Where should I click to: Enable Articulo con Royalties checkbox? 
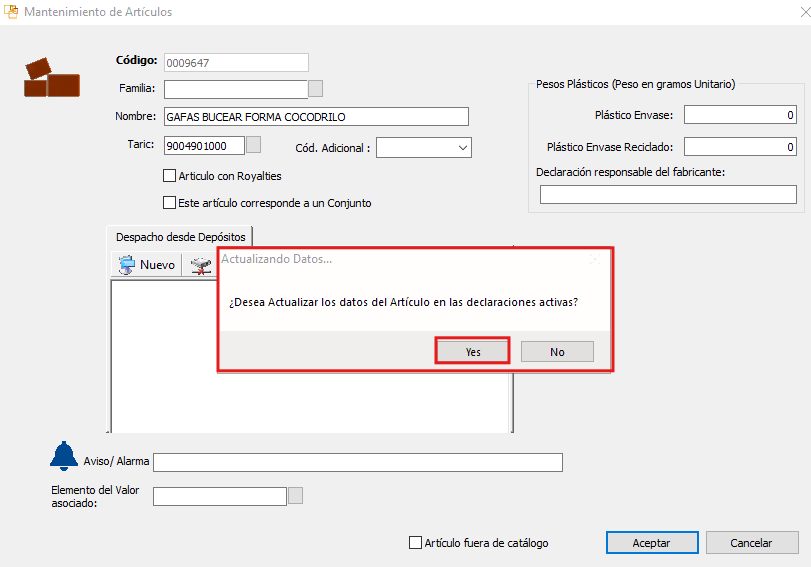(x=169, y=175)
